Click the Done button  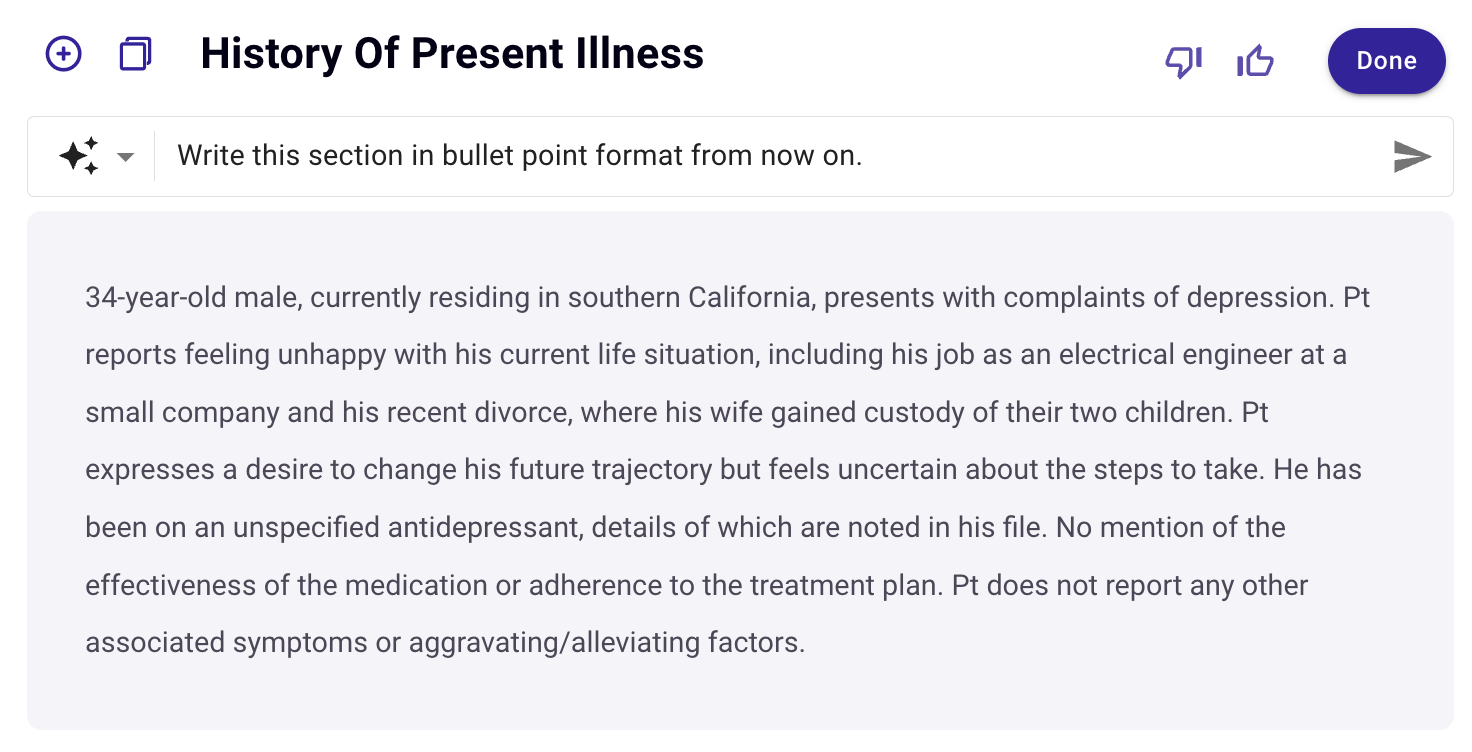(1386, 61)
